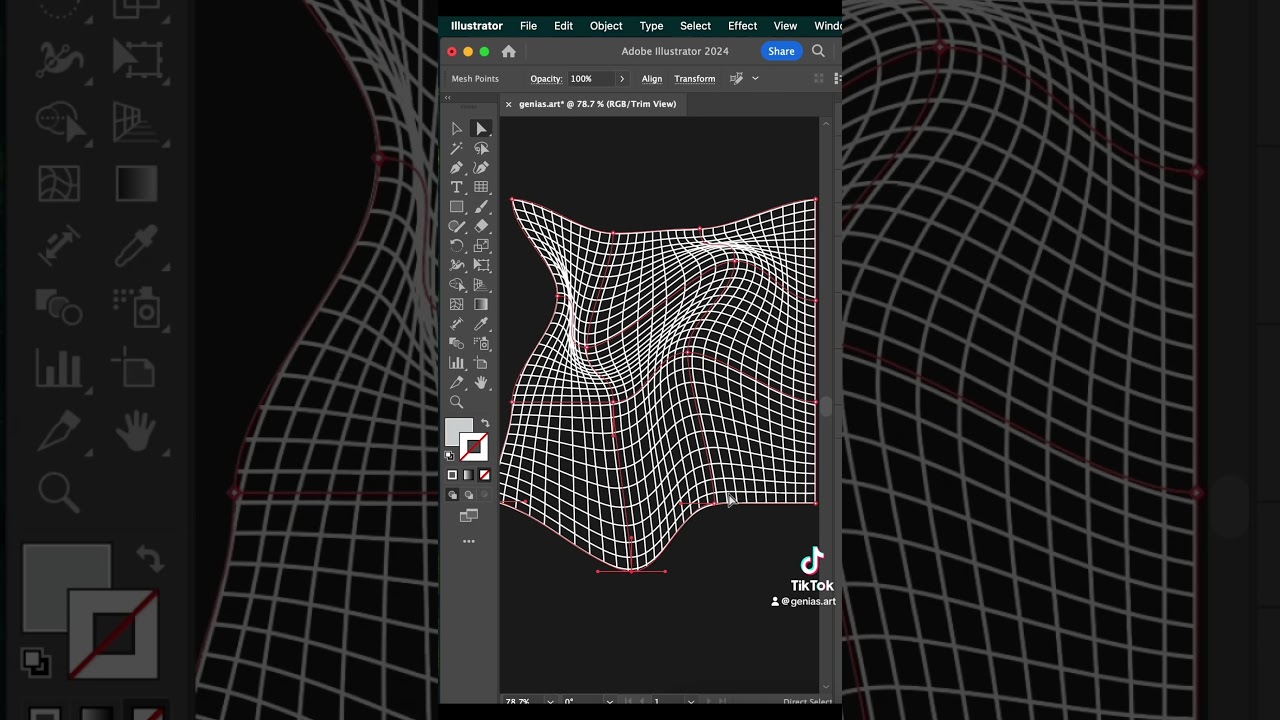Select the Direct Selection tool

[481, 128]
